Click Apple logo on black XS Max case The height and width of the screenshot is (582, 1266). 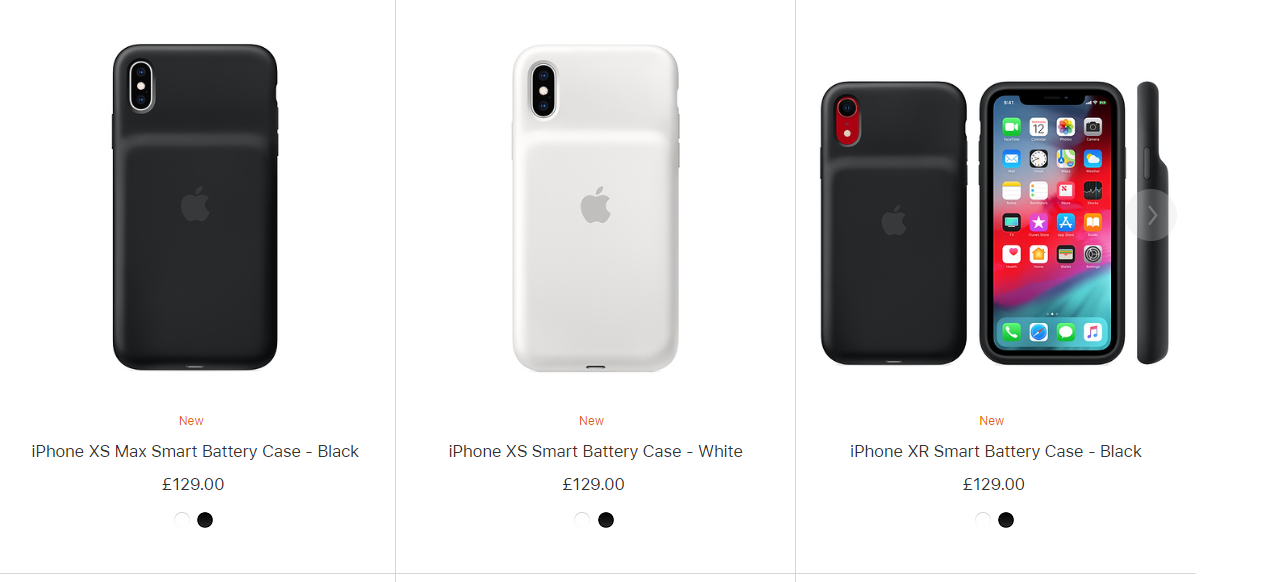tap(195, 204)
